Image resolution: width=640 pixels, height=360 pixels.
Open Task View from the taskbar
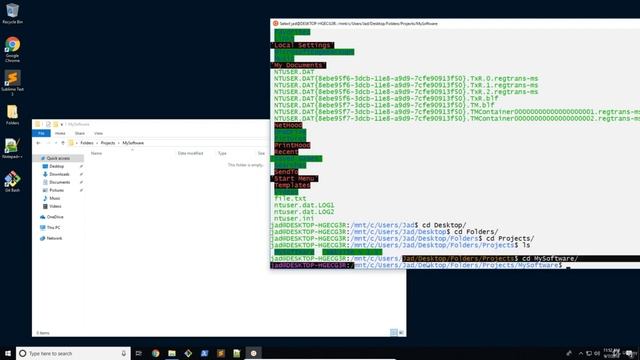pyautogui.click(x=139, y=353)
